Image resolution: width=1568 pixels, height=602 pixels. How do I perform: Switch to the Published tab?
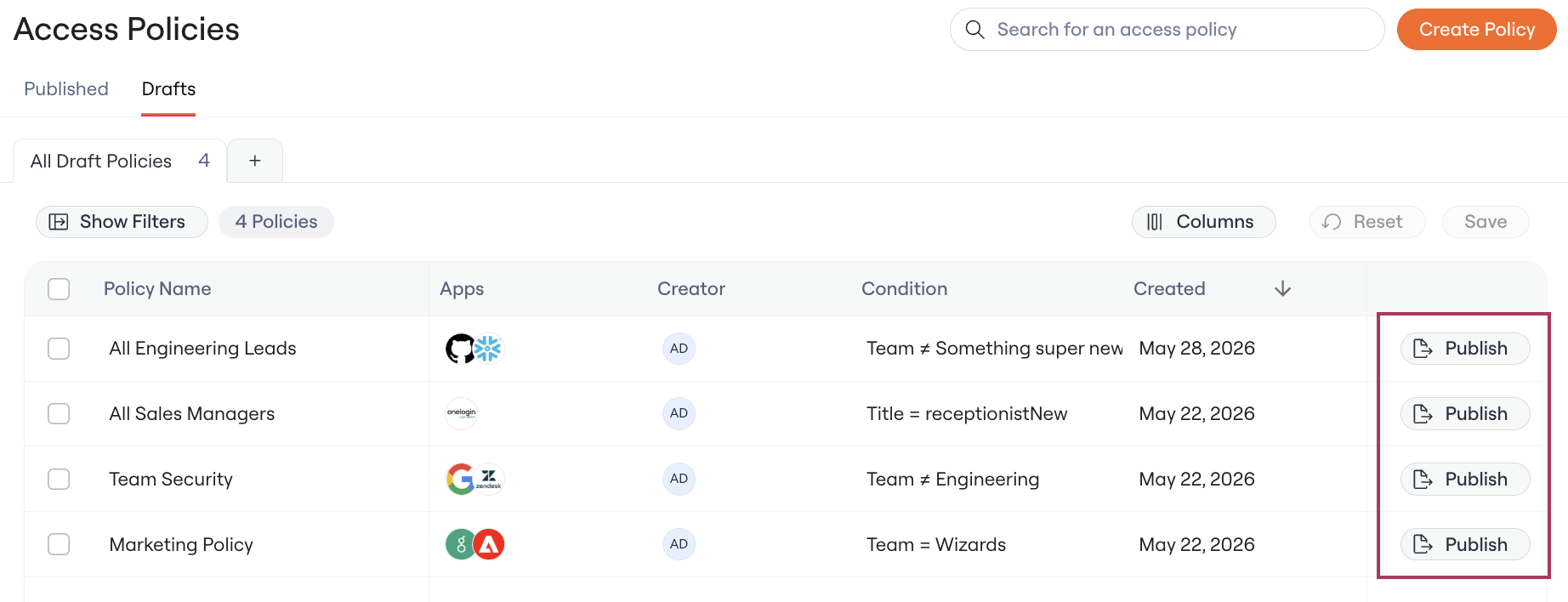point(66,89)
